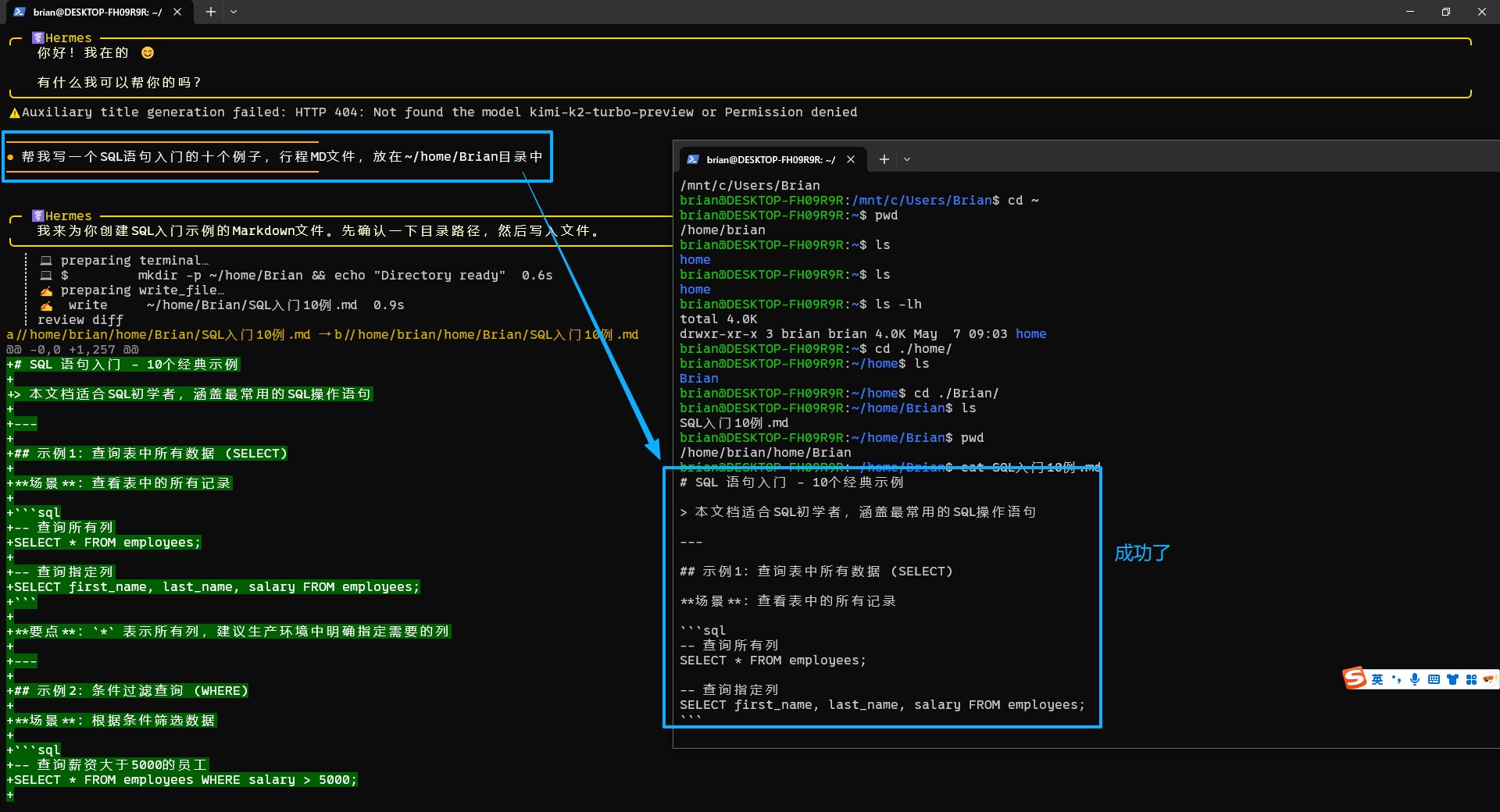The image size is (1500, 812).
Task: Click the '-- 查询指定列' comment in the cat output
Action: pyautogui.click(x=730, y=690)
